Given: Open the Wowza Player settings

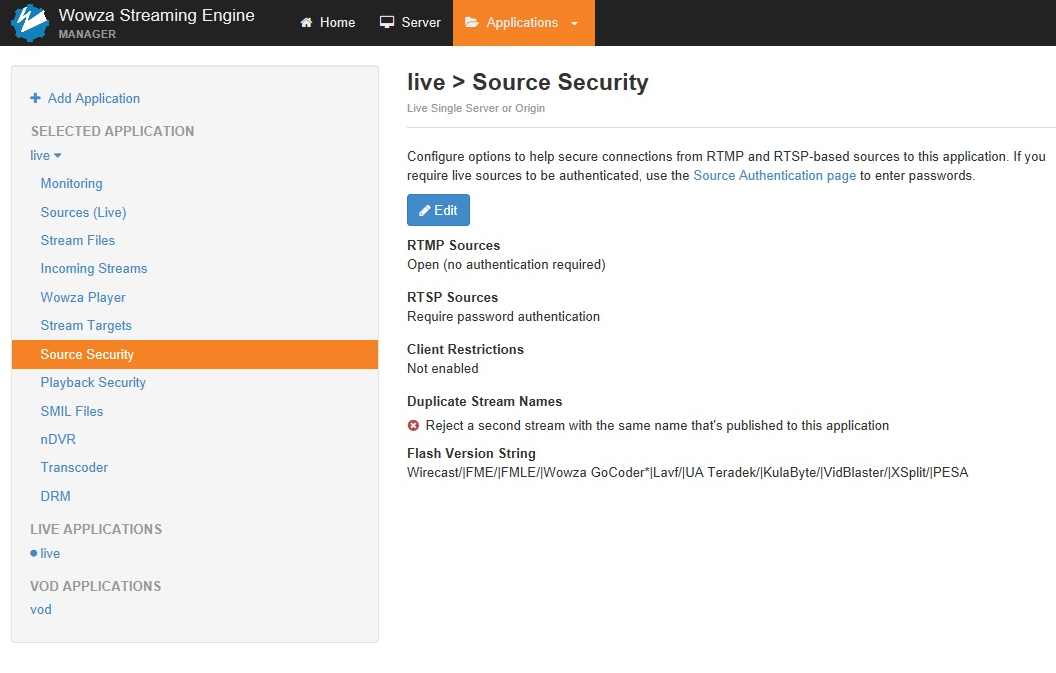Looking at the screenshot, I should pyautogui.click(x=83, y=297).
